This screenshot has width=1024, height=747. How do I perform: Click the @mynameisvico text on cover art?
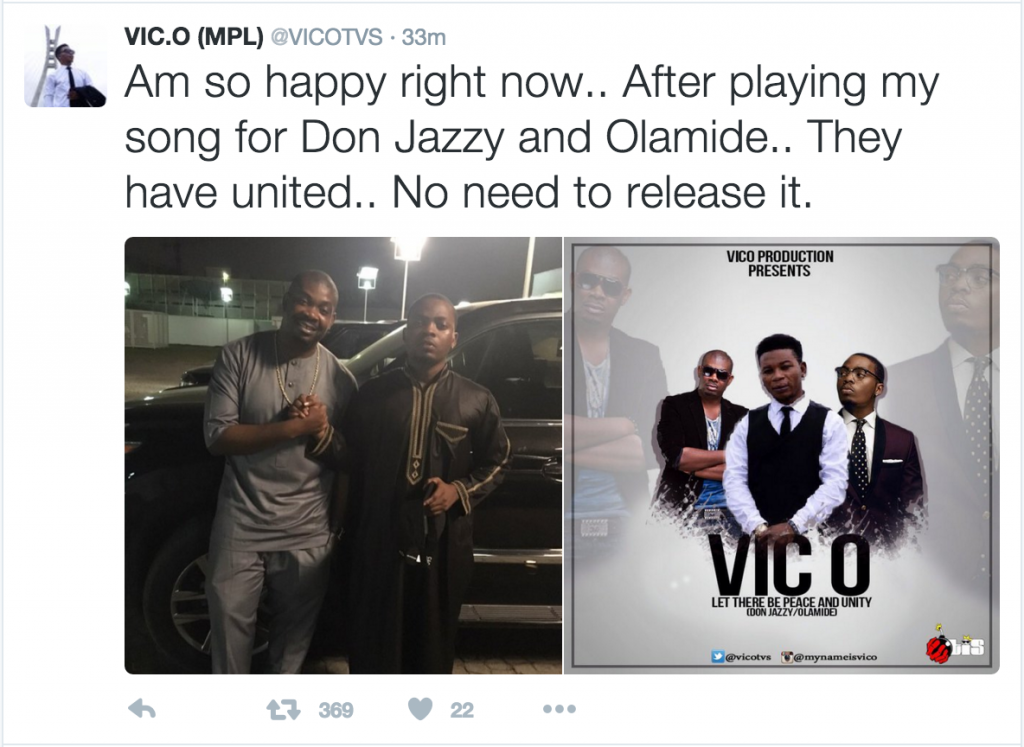[x=836, y=657]
